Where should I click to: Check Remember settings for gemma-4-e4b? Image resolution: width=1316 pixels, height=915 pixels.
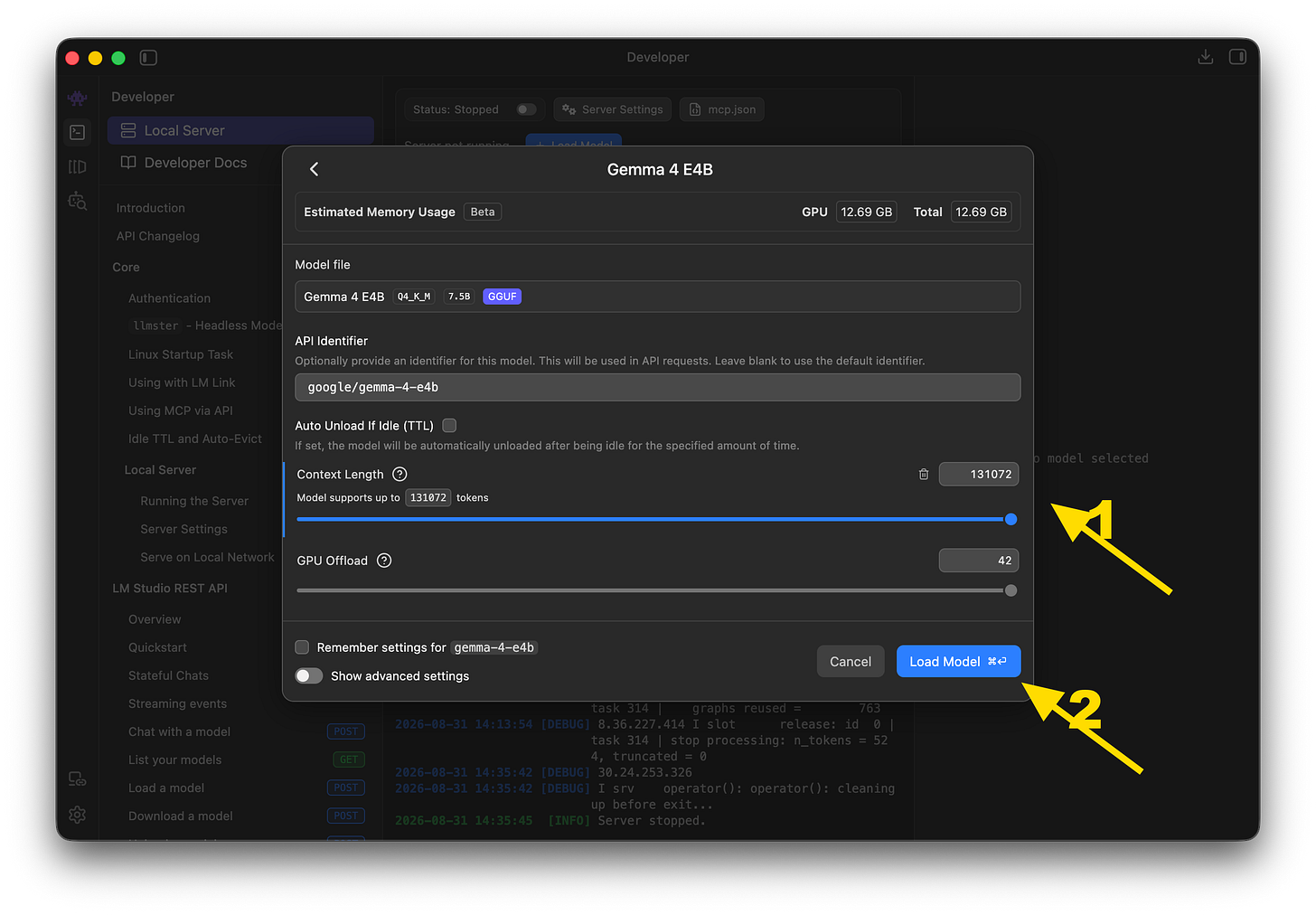pyautogui.click(x=302, y=647)
